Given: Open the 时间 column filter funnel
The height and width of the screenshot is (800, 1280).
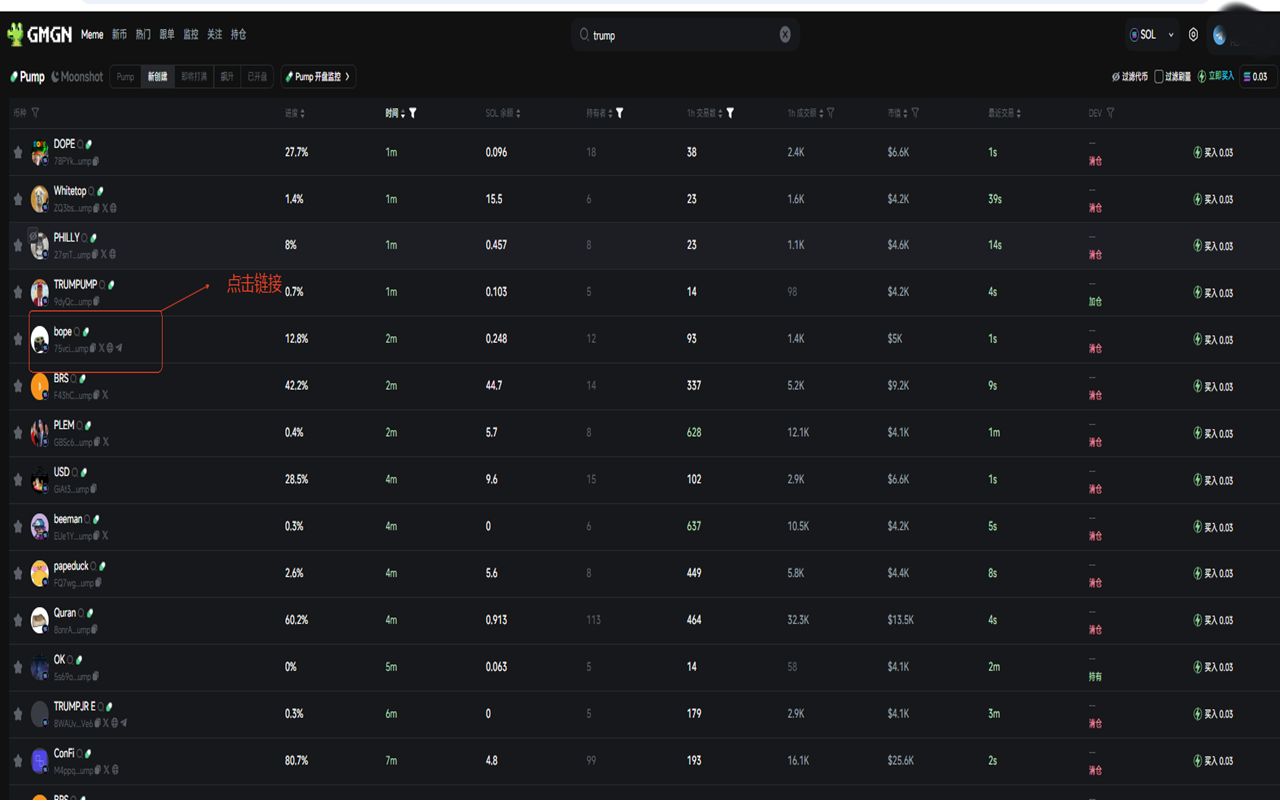Looking at the screenshot, I should click(x=413, y=113).
